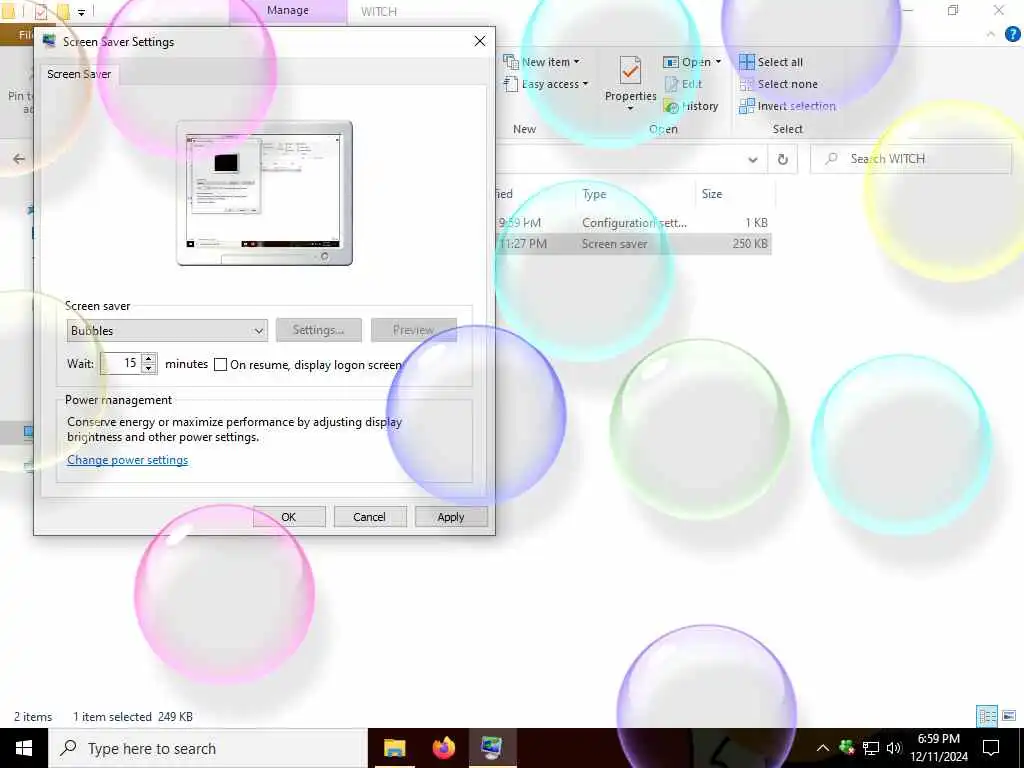Click the 1 KB size cell
Image resolution: width=1024 pixels, height=768 pixels.
coord(756,223)
